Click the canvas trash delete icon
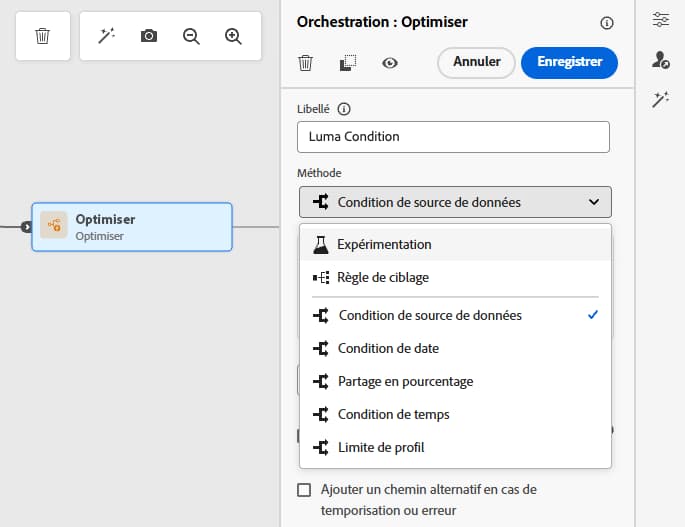685x527 pixels. pos(42,36)
